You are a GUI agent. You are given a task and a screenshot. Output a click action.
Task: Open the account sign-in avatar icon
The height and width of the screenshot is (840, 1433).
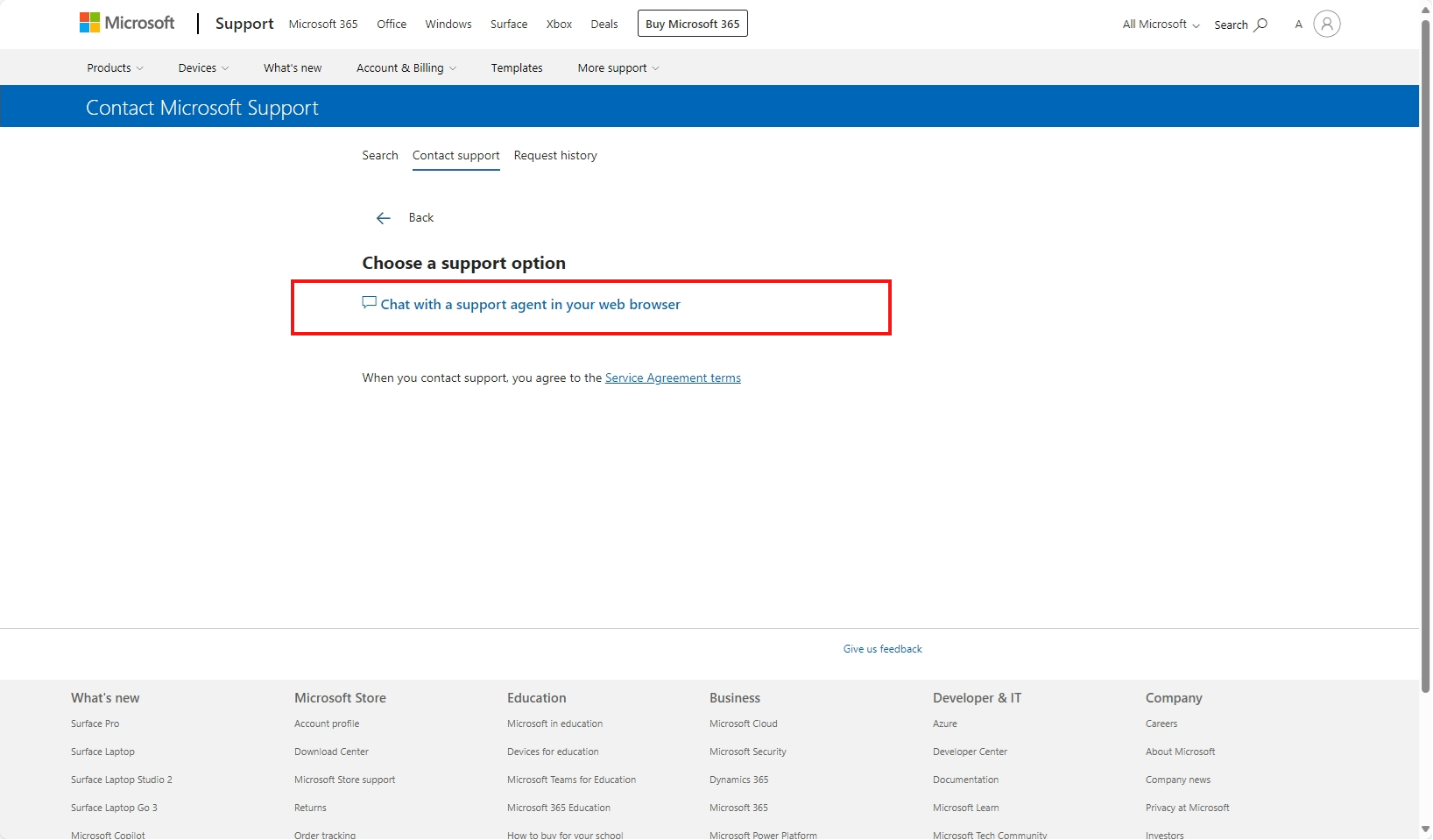tap(1327, 24)
